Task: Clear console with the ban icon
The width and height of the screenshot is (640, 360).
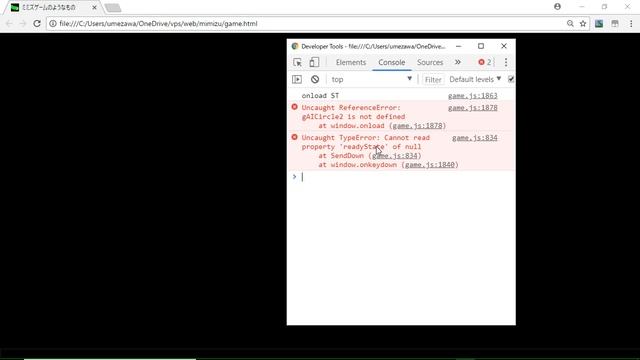Action: point(315,79)
